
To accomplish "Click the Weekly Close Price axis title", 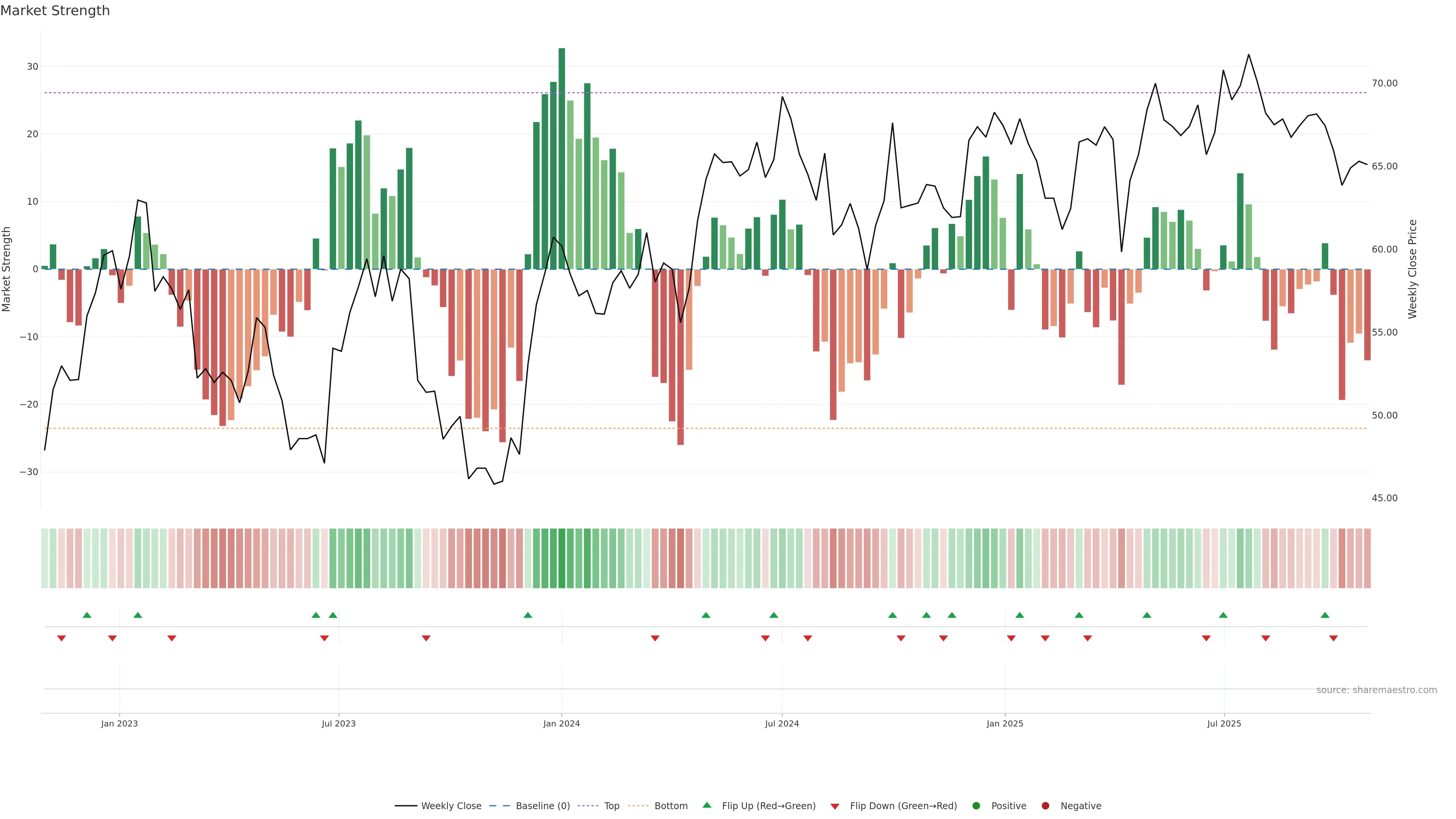I will tap(1412, 269).
